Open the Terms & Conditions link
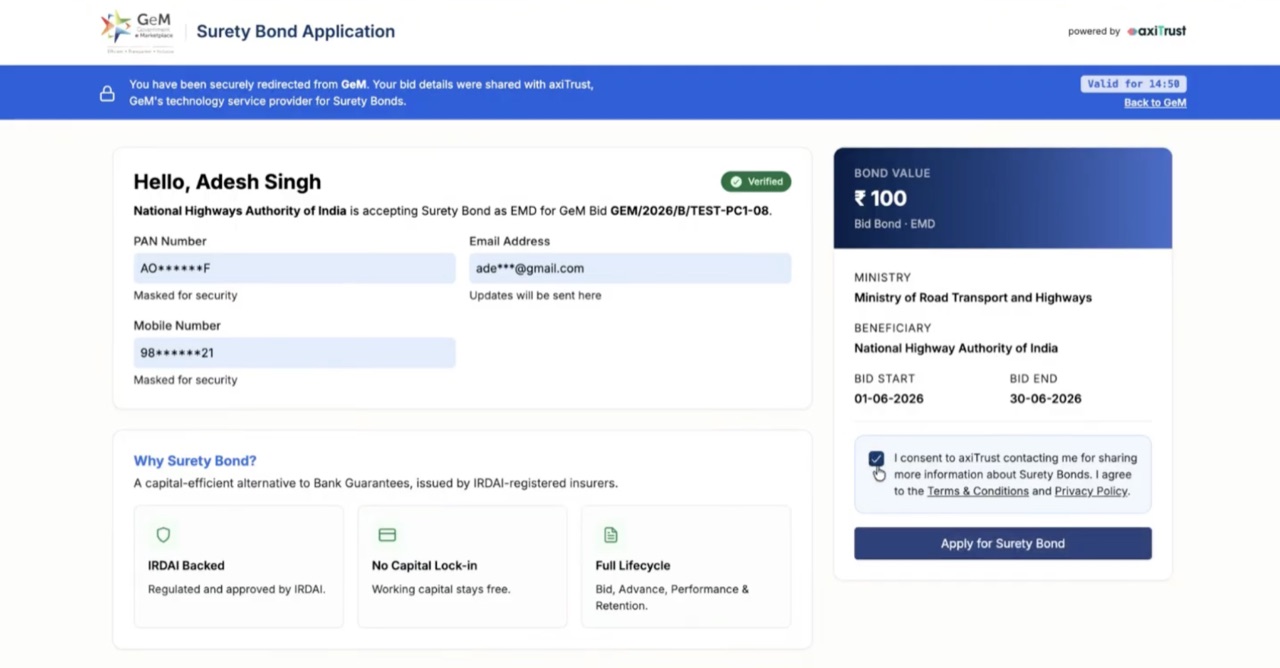1280x668 pixels. [978, 491]
